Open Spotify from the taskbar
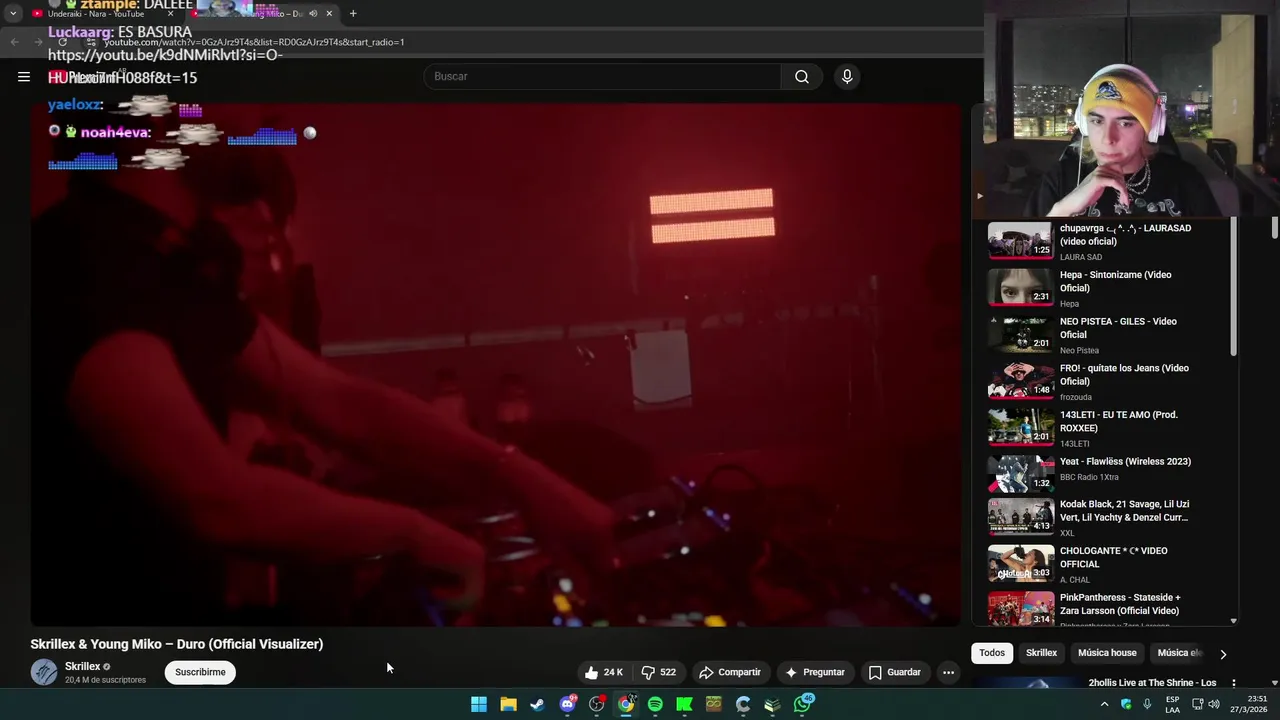 click(x=655, y=704)
